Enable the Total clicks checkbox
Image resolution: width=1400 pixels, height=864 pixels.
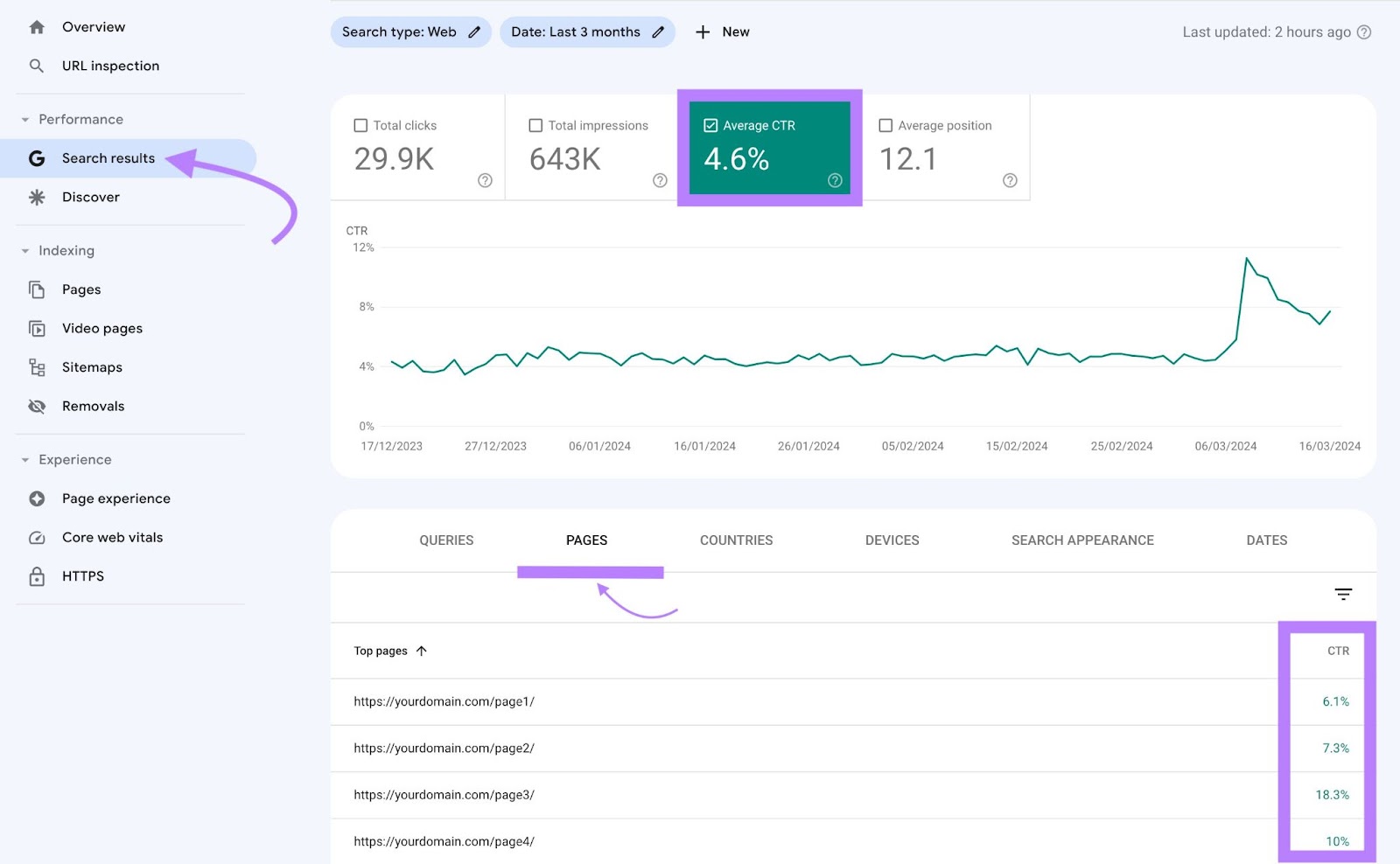360,126
